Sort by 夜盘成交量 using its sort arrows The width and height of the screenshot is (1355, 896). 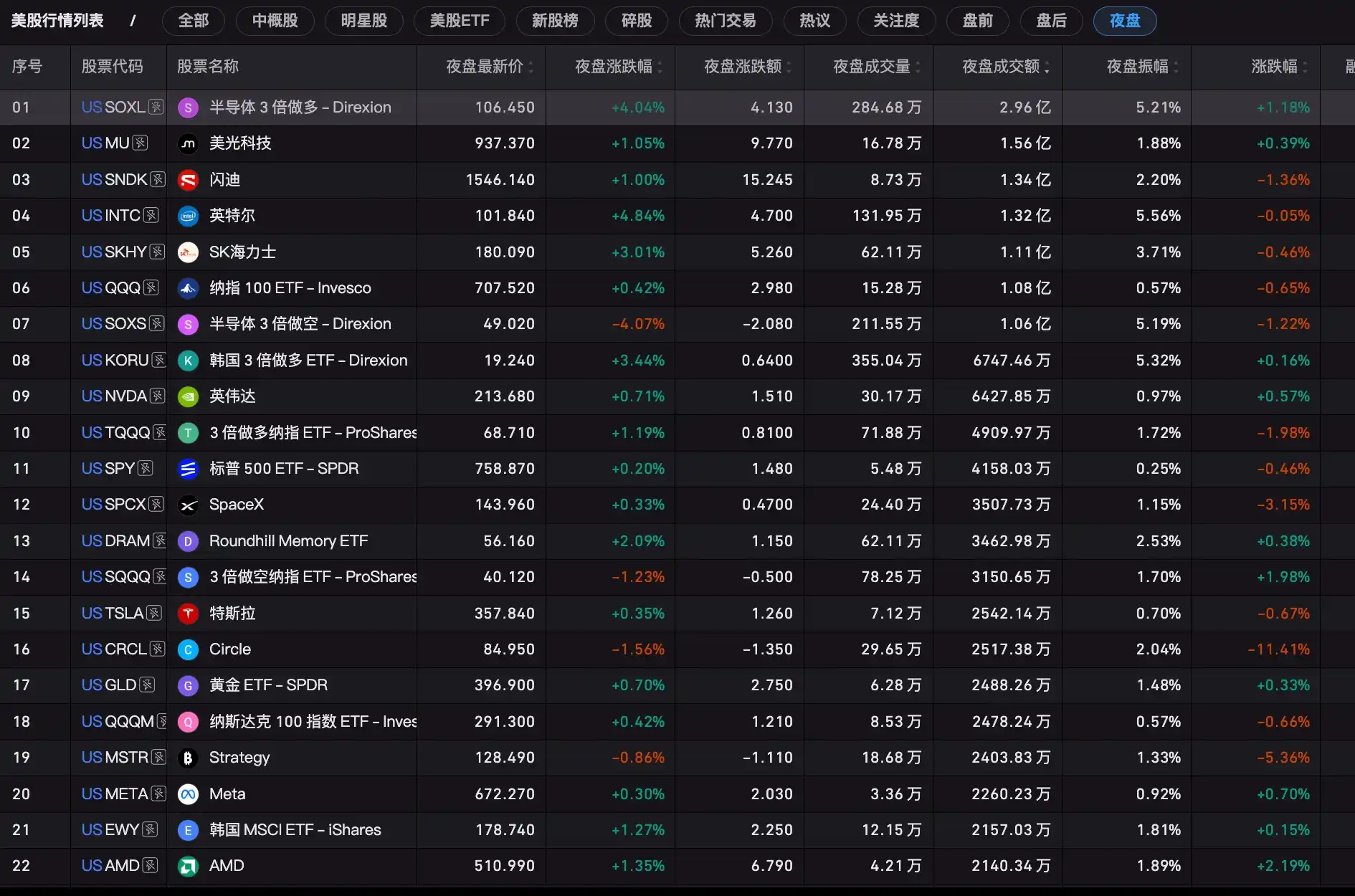pos(918,67)
